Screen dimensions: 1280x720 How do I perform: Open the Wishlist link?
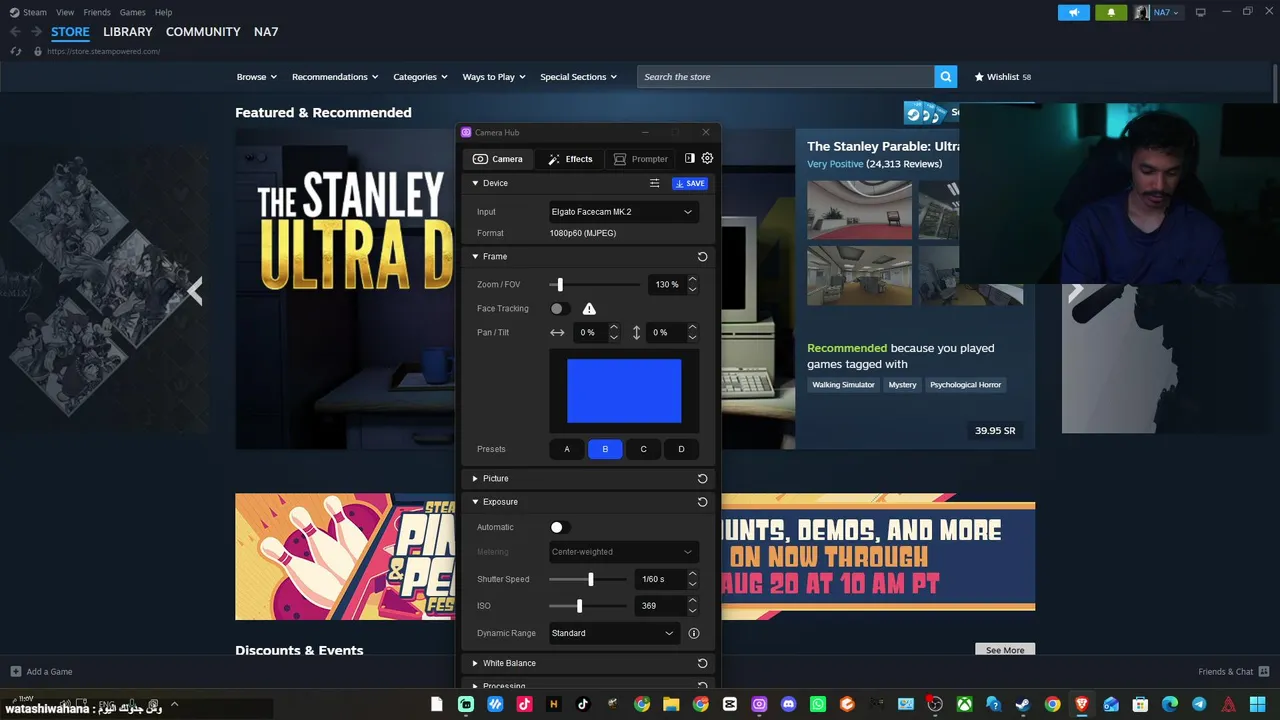1002,77
